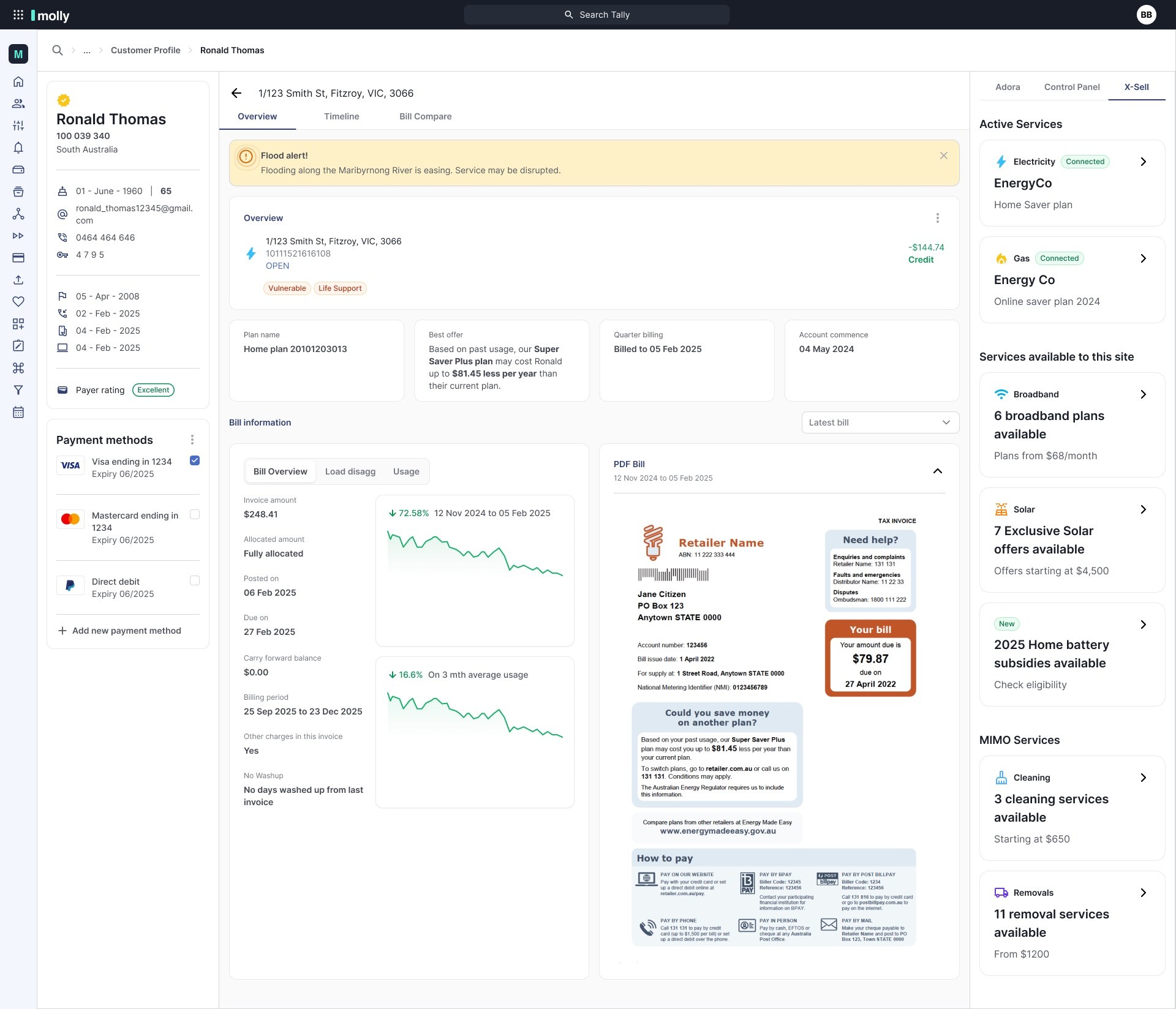Select the Usage tab in bill card
The height and width of the screenshot is (1009, 1176).
[406, 471]
